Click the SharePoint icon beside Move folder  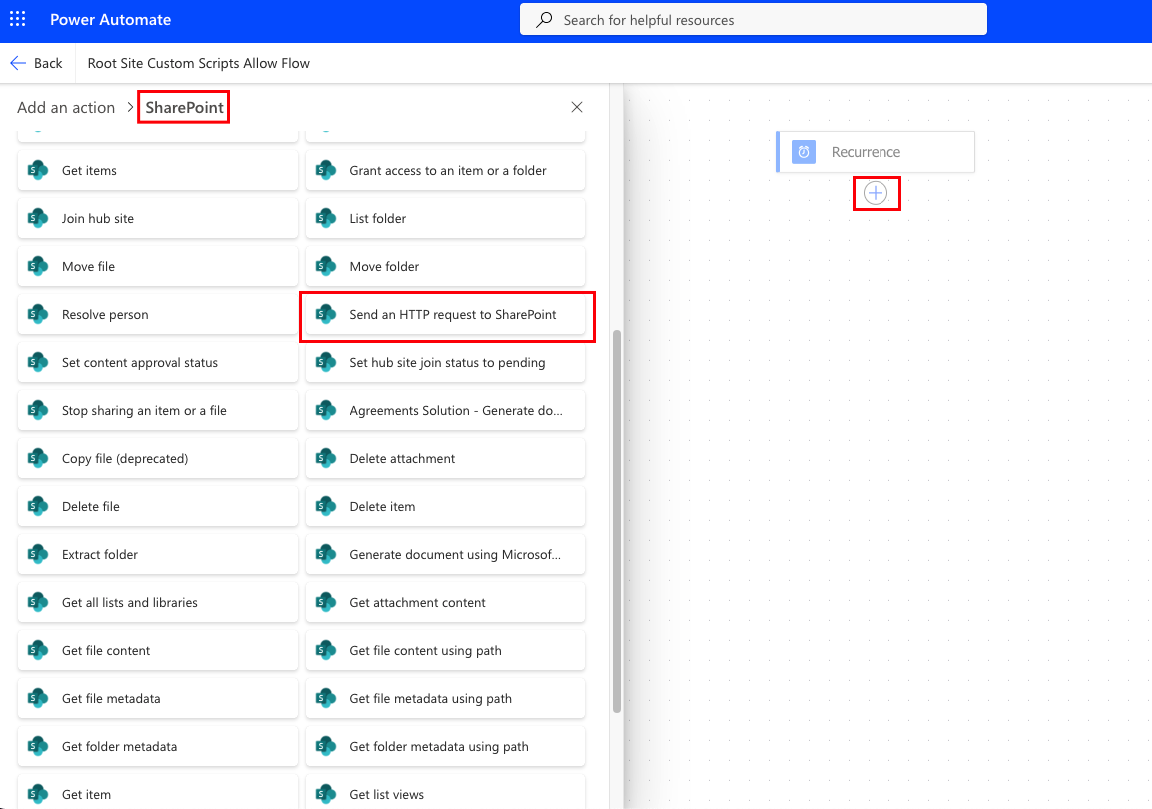[326, 266]
